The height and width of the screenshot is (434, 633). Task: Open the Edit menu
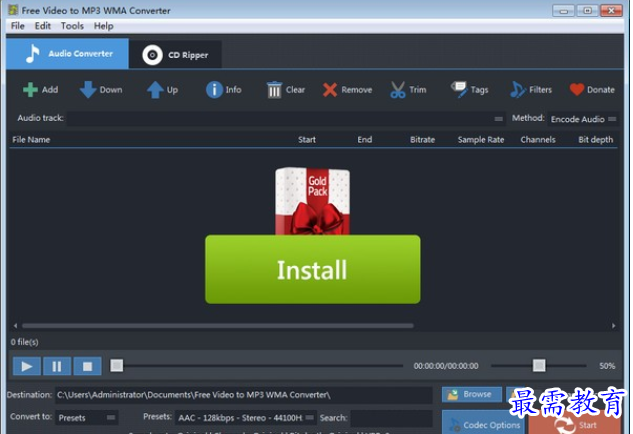(x=42, y=26)
